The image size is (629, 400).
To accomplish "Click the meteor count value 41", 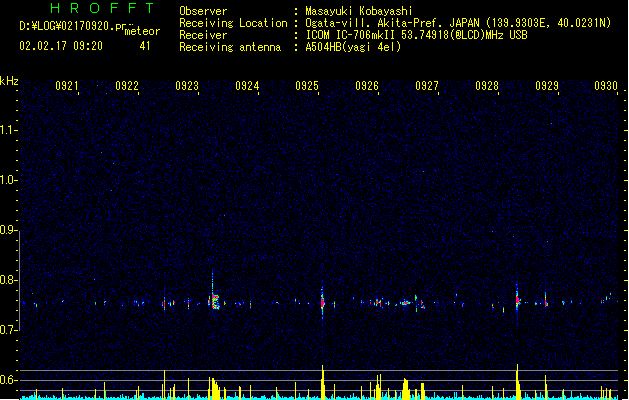I will [145, 46].
